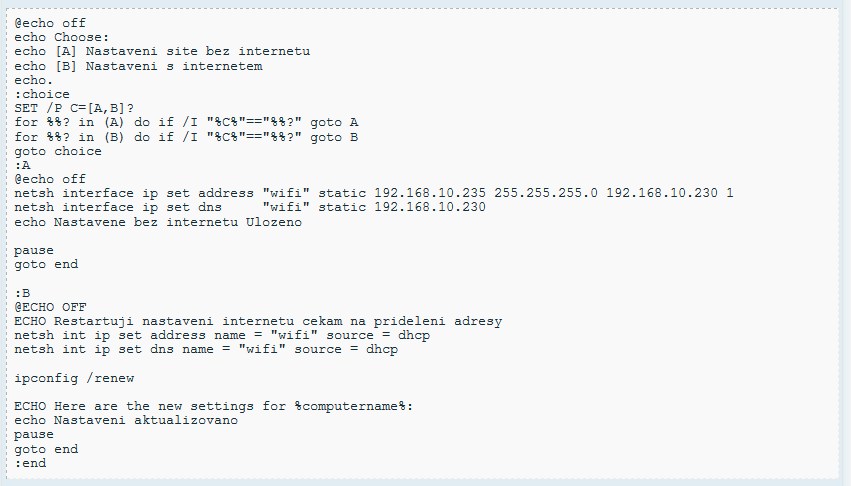Click the uppercase "@ECHO OFF" line
This screenshot has height=486, width=851.
click(50, 307)
